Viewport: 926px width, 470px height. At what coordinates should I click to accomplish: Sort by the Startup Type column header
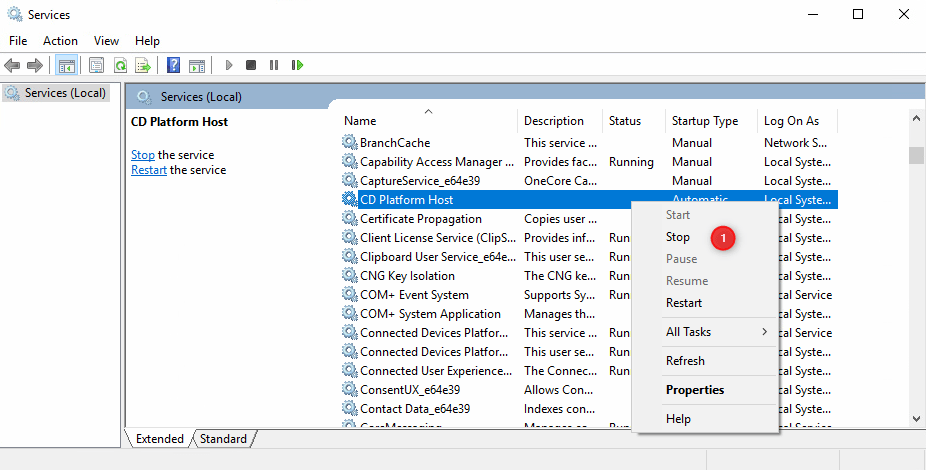(705, 121)
